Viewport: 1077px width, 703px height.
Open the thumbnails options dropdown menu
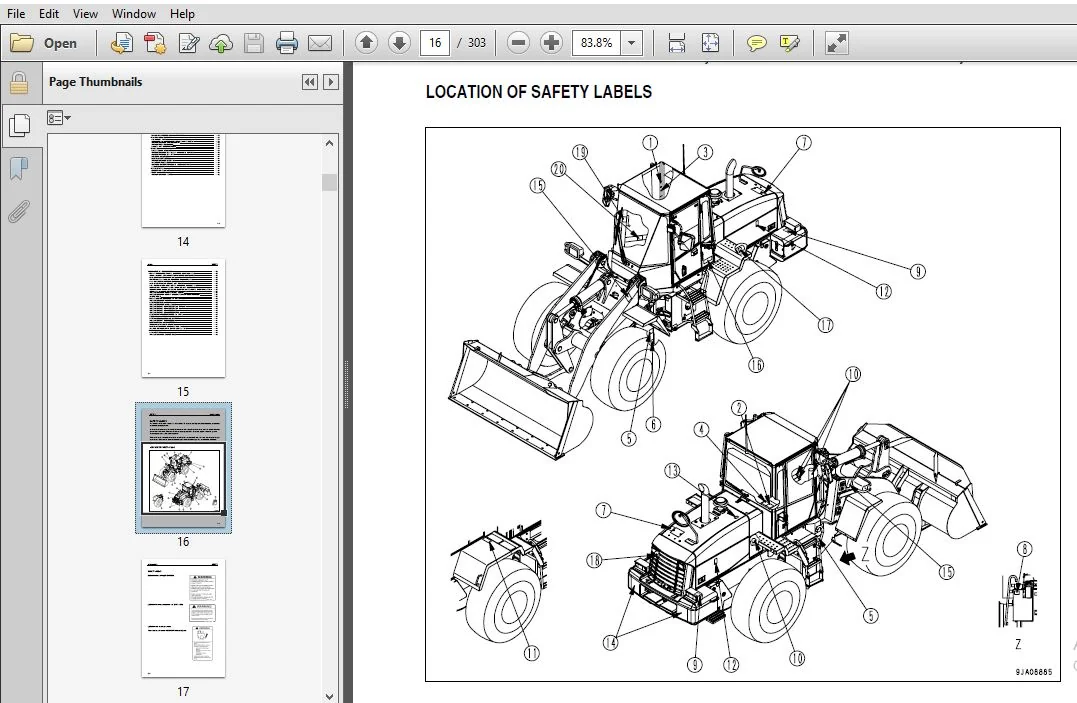click(x=59, y=118)
